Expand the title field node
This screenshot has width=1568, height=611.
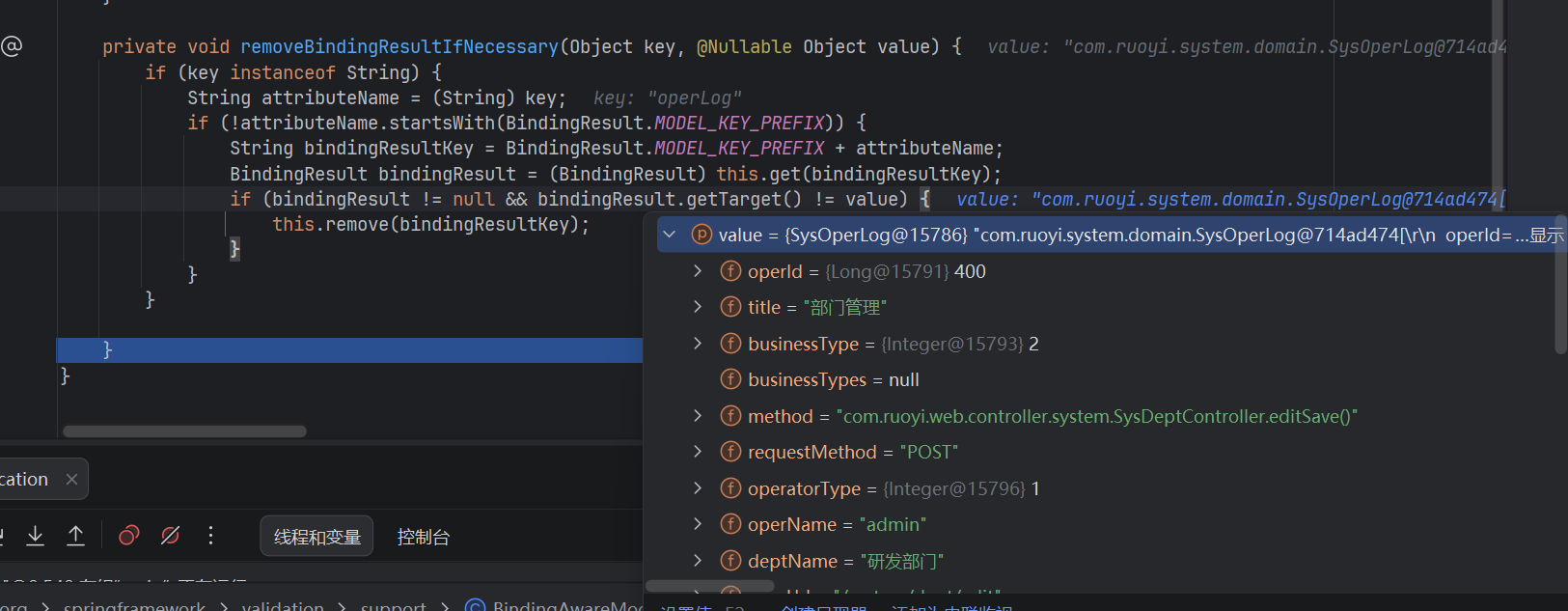[x=698, y=307]
